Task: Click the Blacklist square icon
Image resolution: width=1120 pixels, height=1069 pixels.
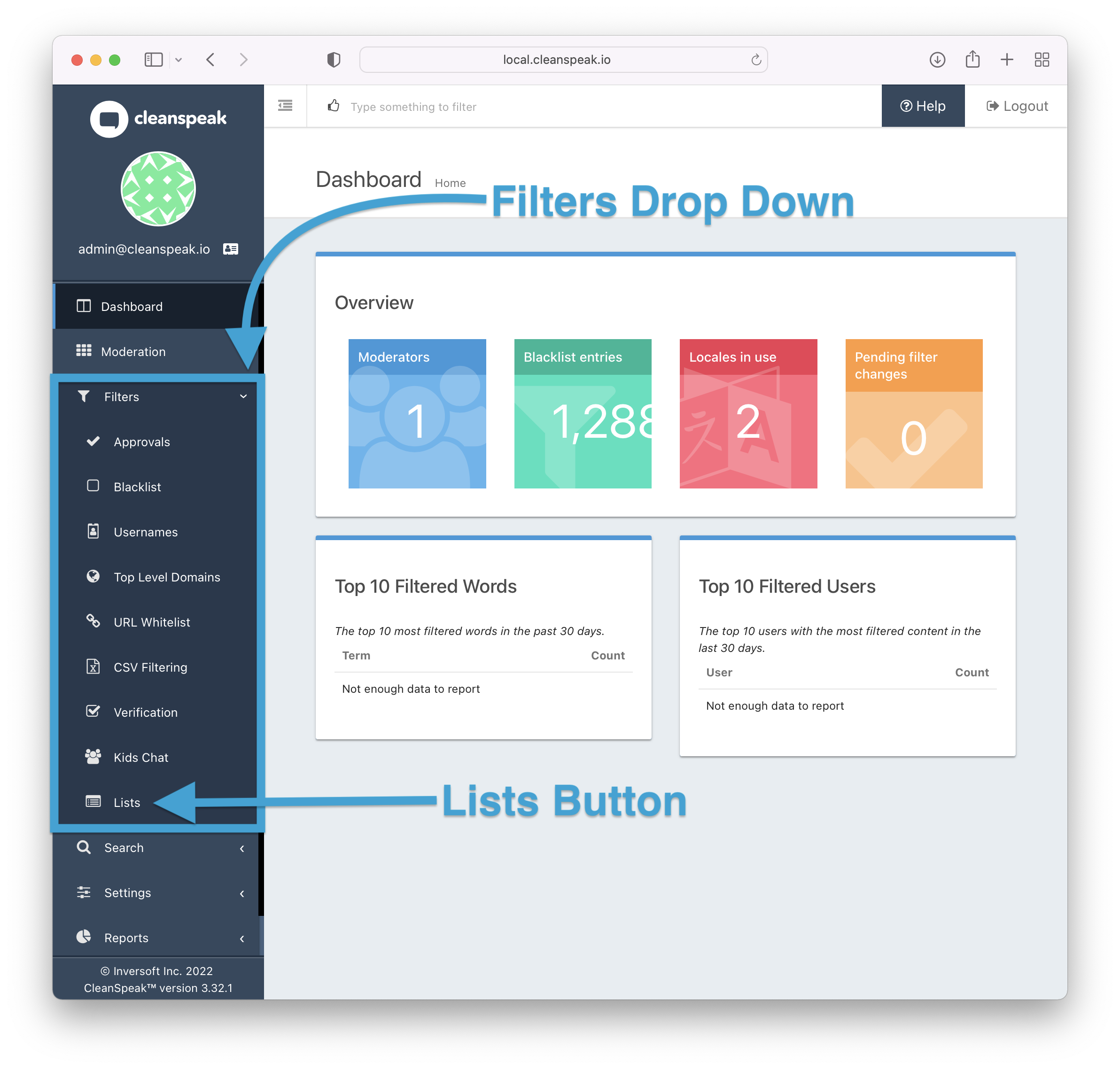Action: pyautogui.click(x=93, y=486)
